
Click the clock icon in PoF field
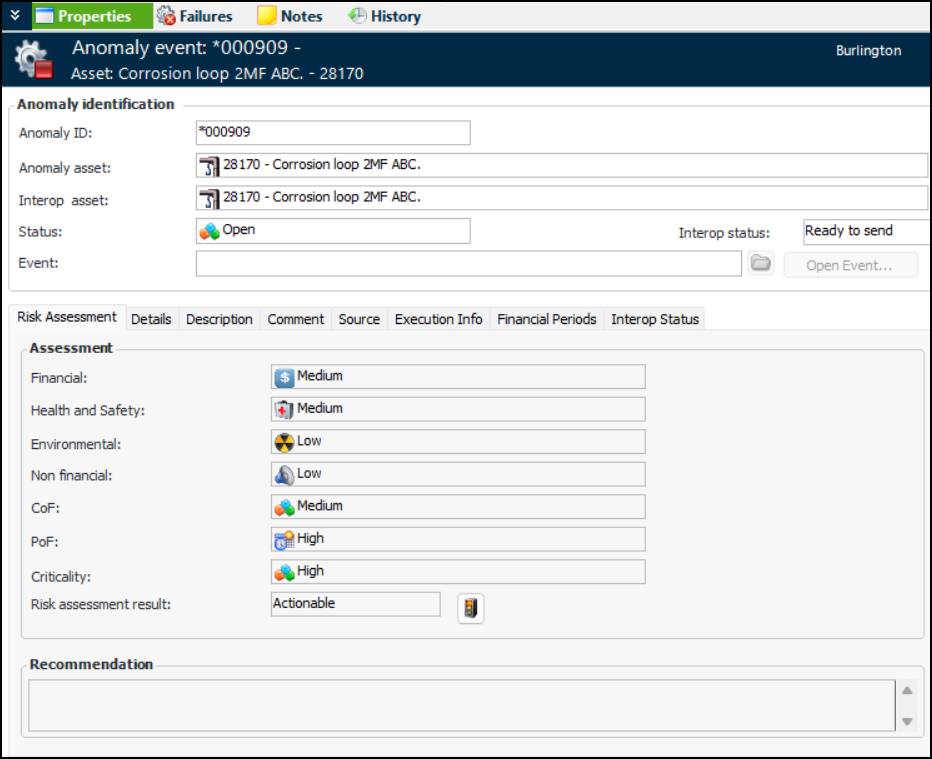[x=285, y=539]
